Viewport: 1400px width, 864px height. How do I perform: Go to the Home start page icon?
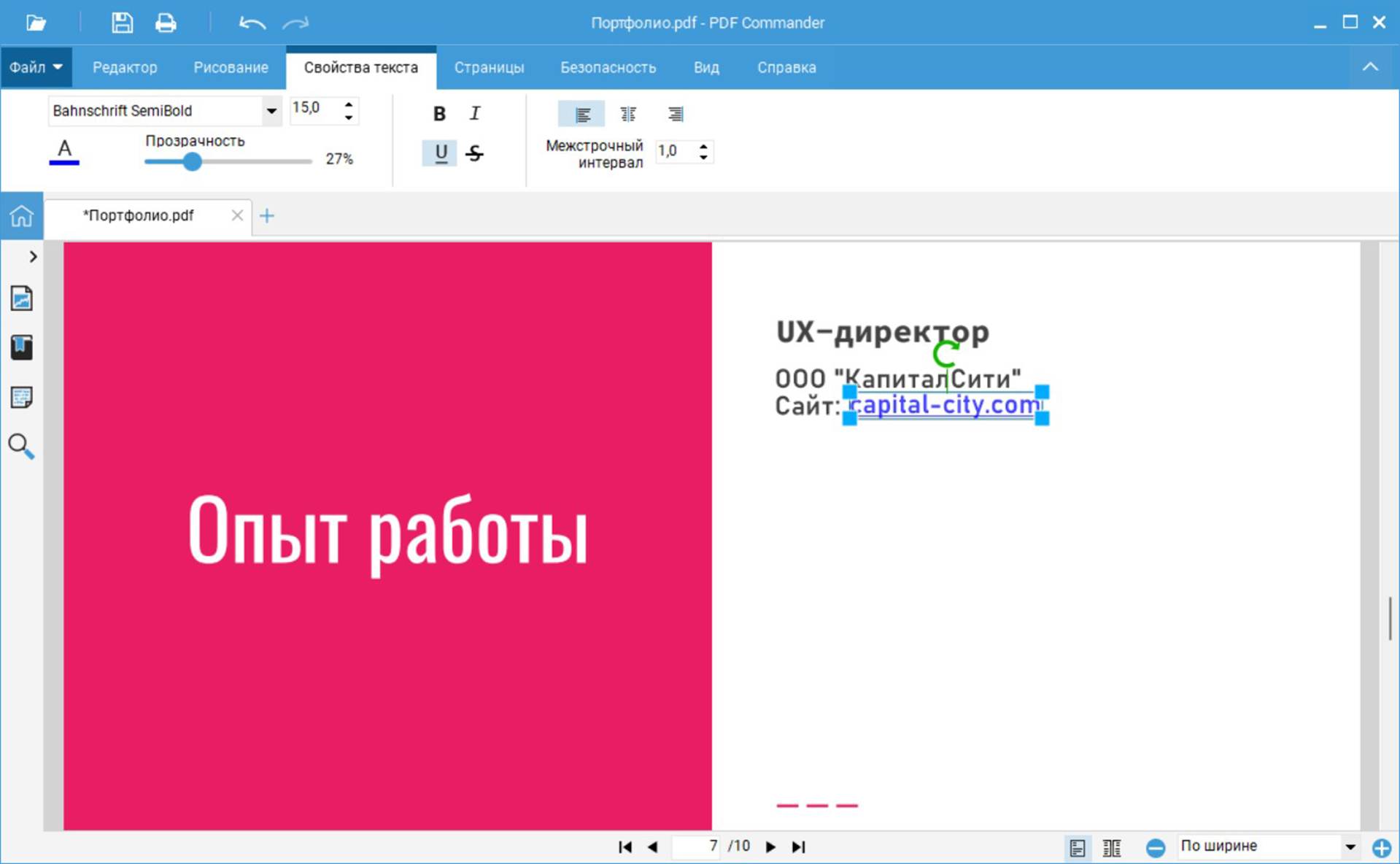pyautogui.click(x=21, y=216)
